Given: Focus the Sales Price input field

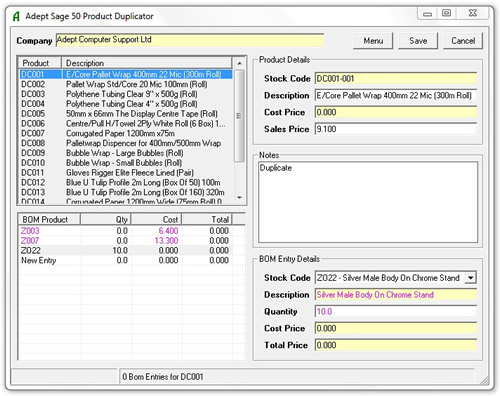Looking at the screenshot, I should (x=396, y=129).
